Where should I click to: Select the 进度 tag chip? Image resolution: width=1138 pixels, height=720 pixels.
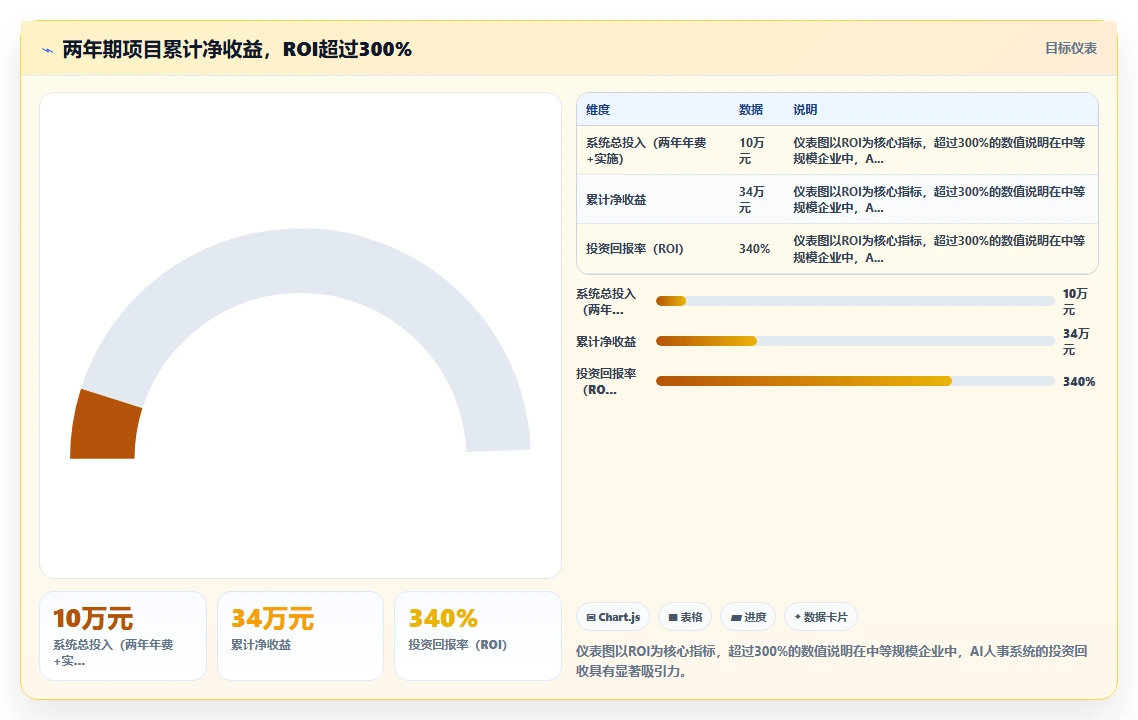748,617
